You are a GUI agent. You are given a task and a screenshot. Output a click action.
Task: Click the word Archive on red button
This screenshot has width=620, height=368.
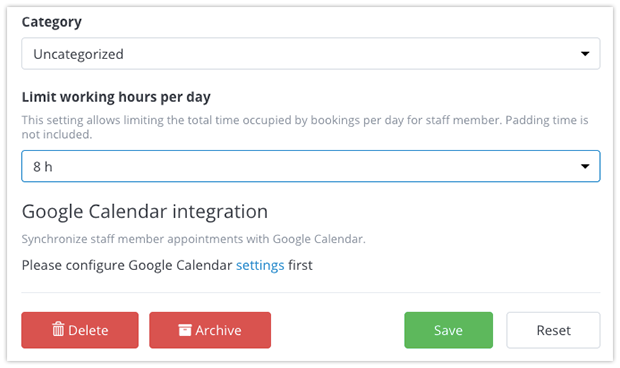tap(218, 330)
